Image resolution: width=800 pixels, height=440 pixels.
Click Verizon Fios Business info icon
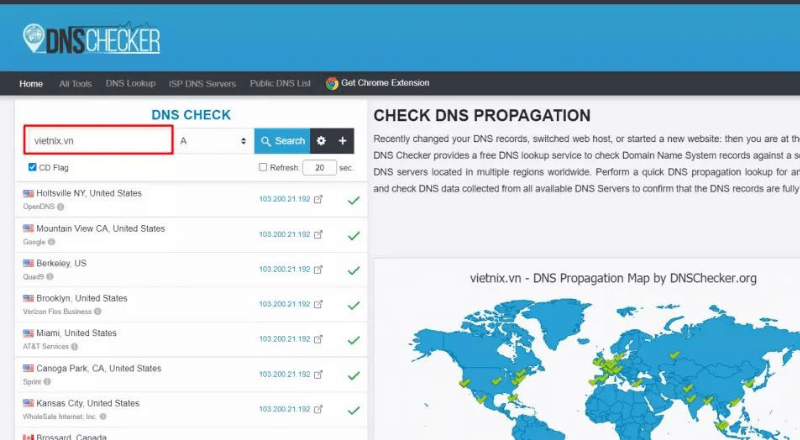97,311
